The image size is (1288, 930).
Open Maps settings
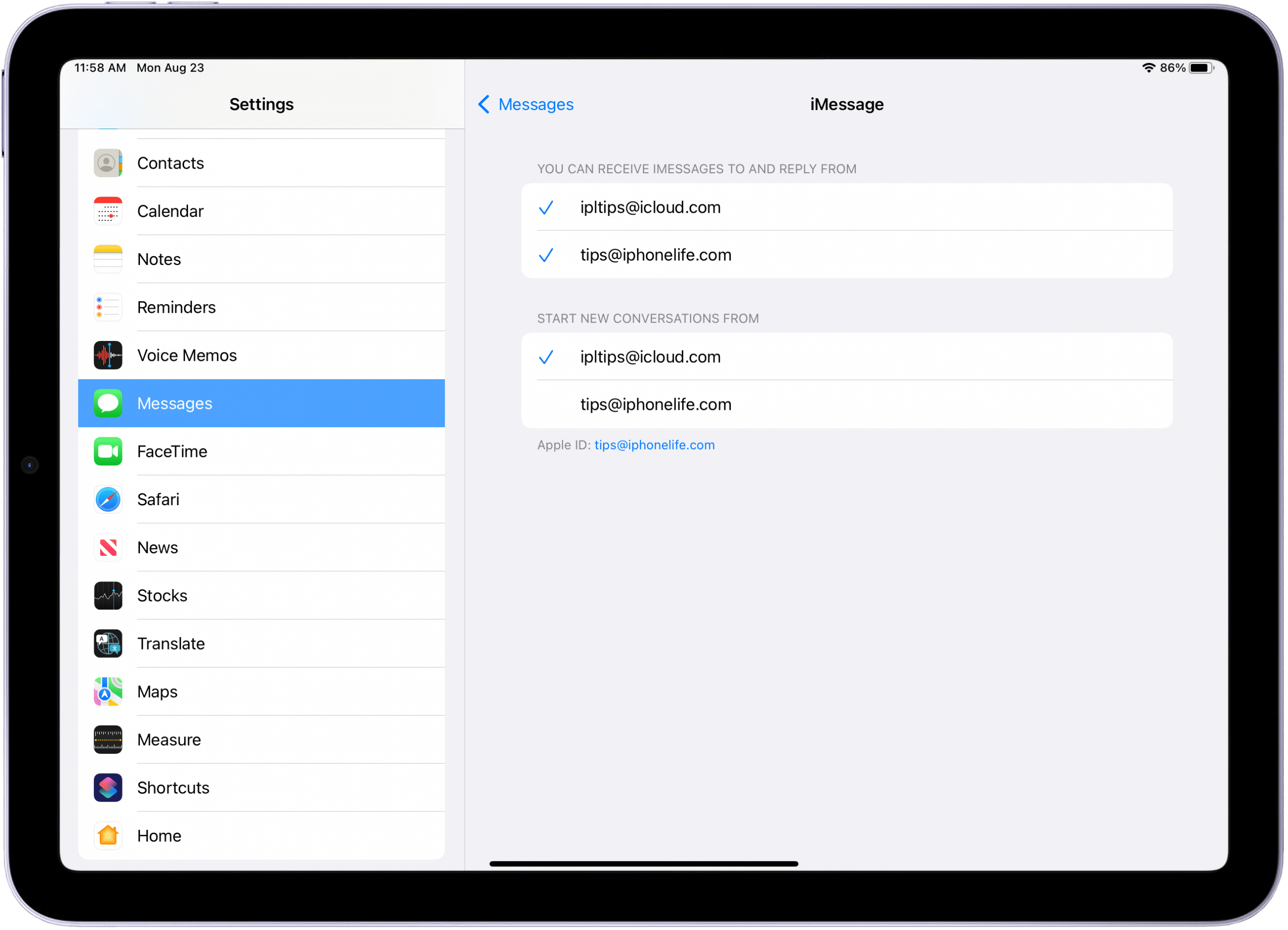262,692
